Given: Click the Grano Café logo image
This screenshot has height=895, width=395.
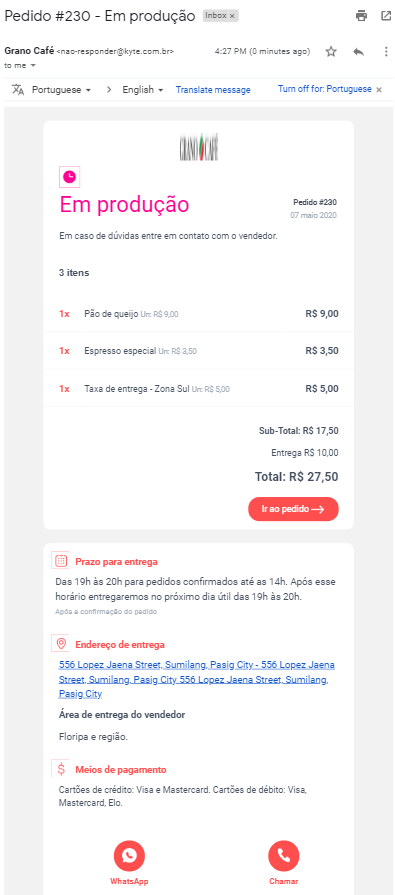Looking at the screenshot, I should (199, 147).
